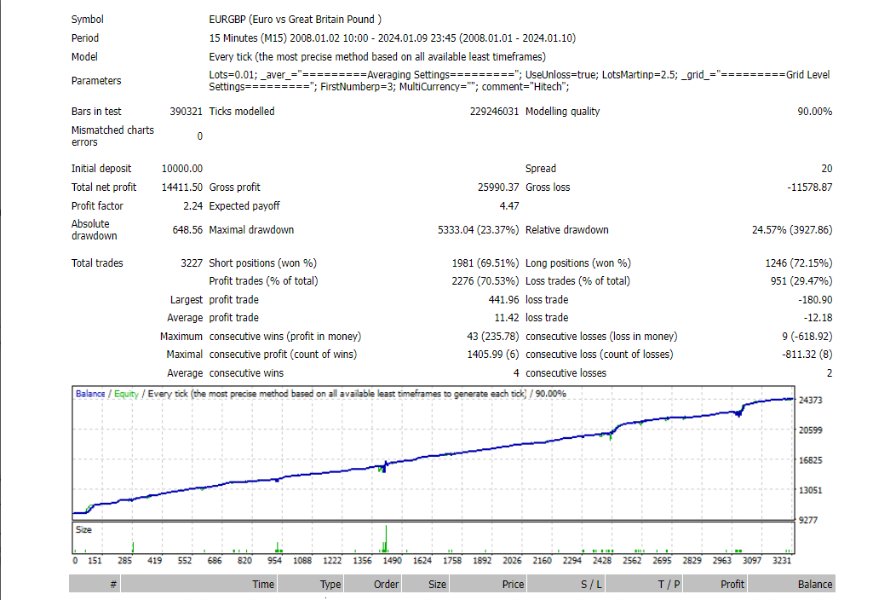Click the Equity legend label in chart

pyautogui.click(x=126, y=394)
